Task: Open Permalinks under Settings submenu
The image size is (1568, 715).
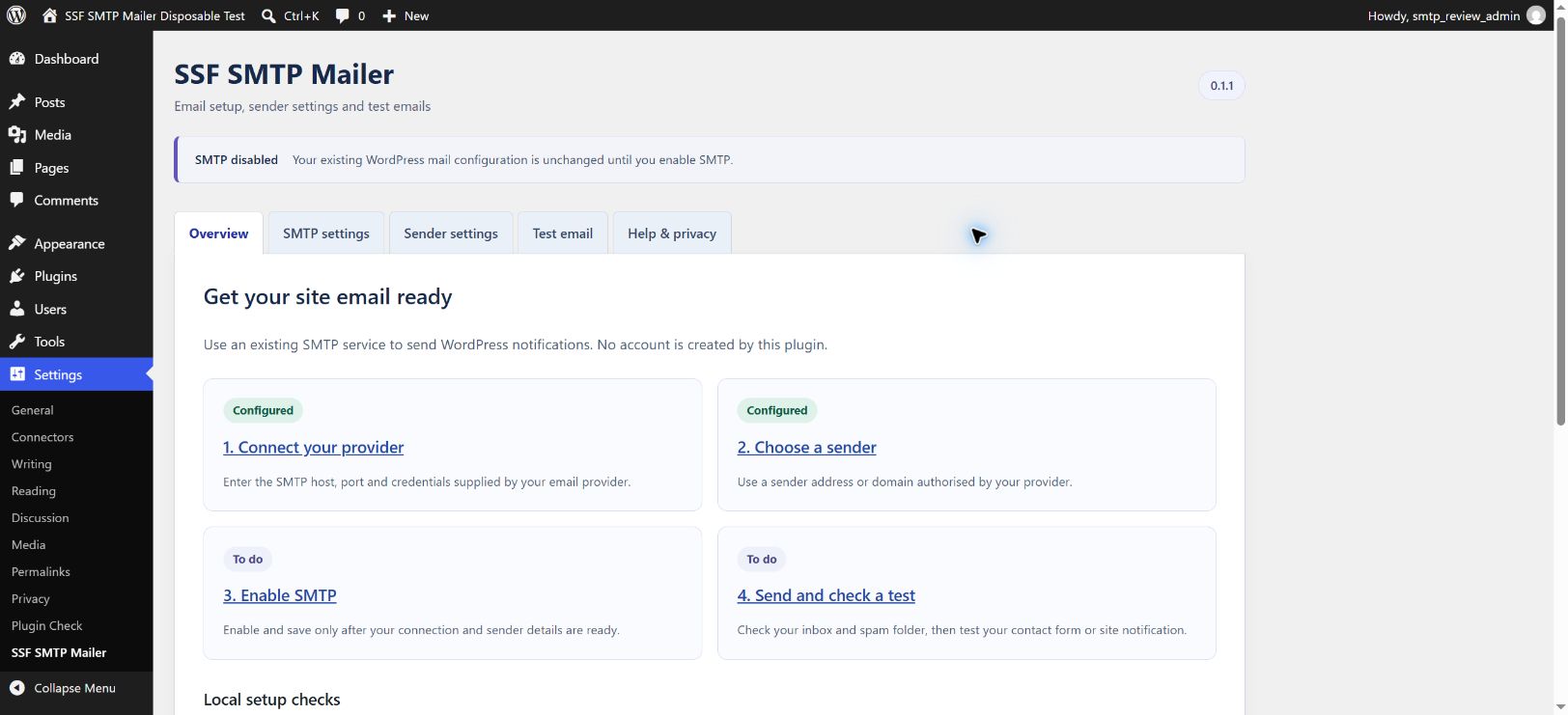Action: point(41,572)
